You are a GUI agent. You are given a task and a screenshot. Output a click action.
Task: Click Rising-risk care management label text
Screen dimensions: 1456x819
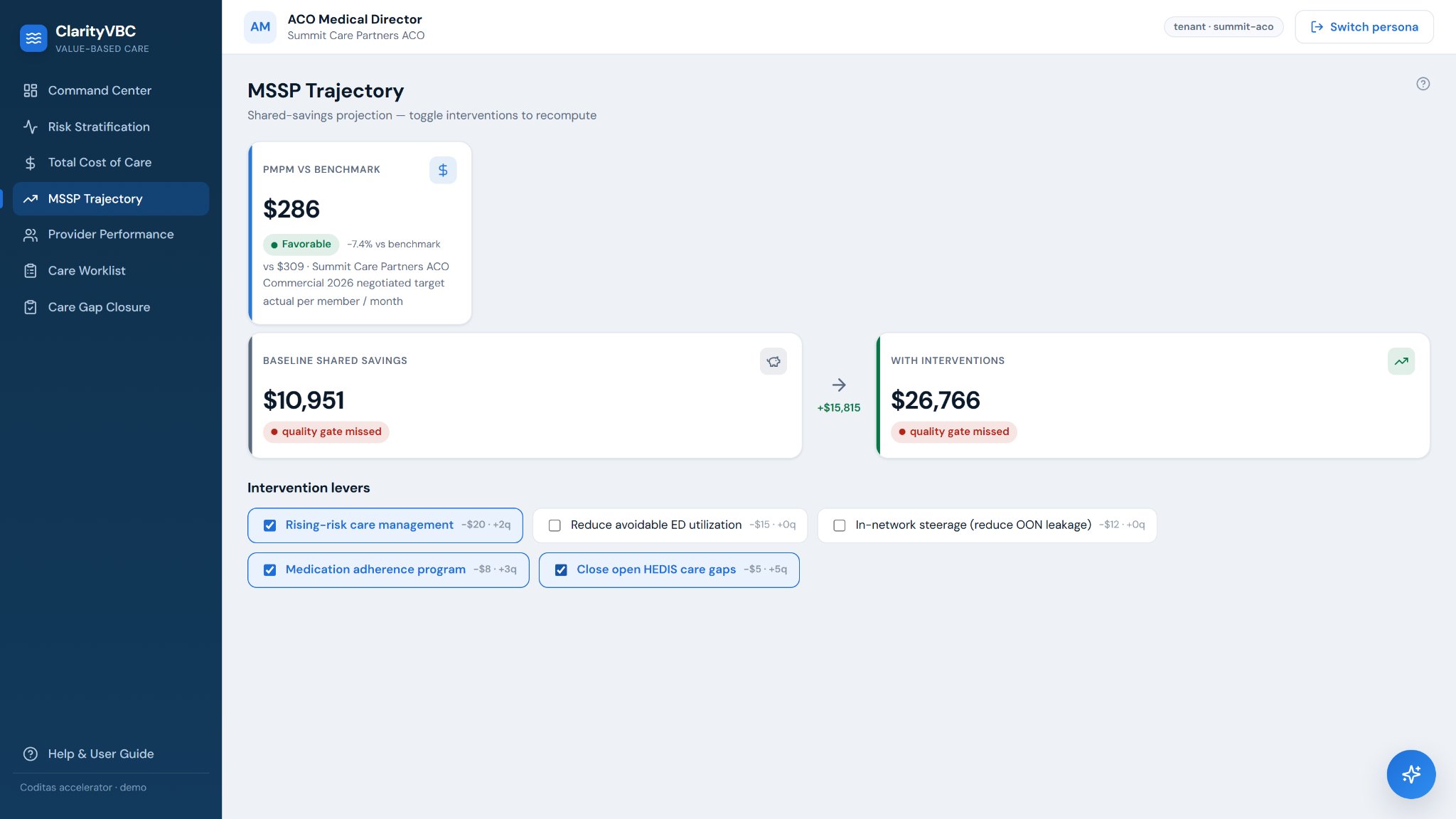pos(369,525)
